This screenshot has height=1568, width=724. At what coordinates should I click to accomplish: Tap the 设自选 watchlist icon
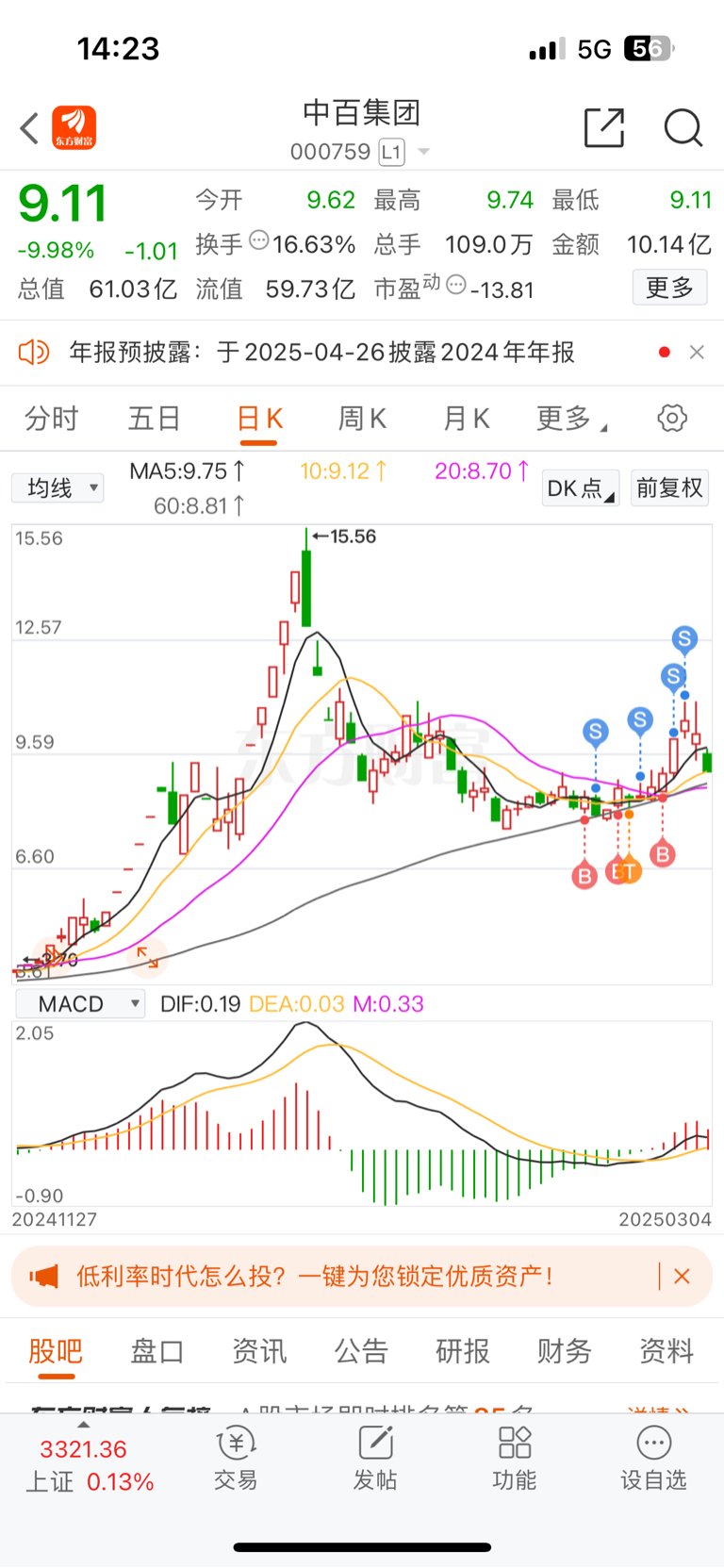point(653,1459)
